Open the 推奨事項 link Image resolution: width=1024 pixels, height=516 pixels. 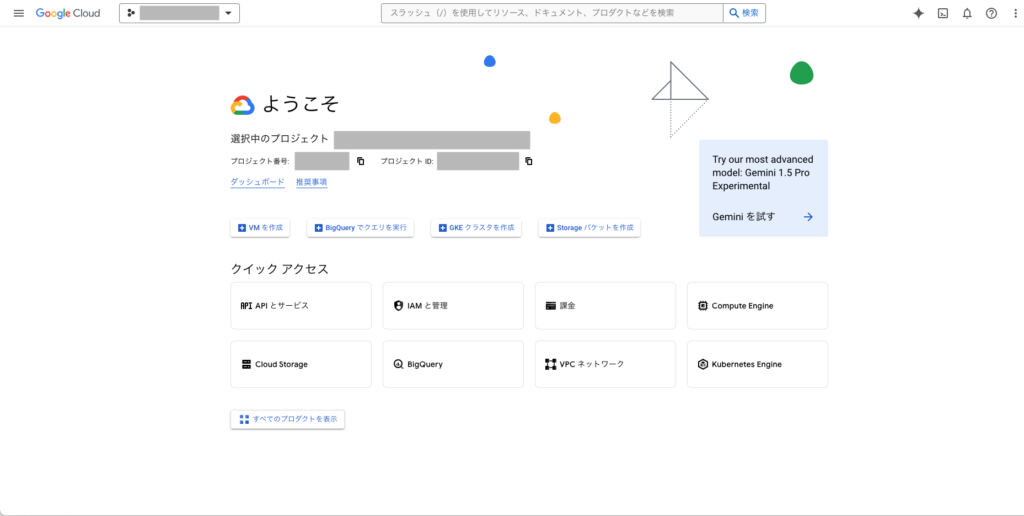[x=312, y=182]
